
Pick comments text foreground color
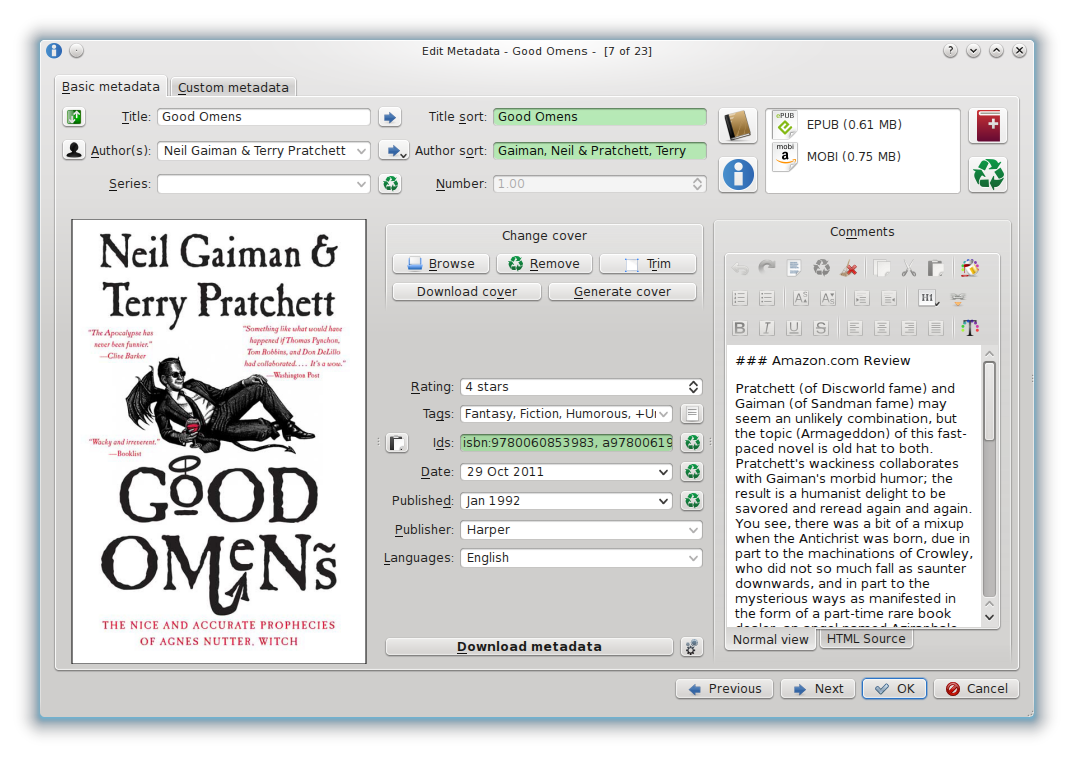click(969, 328)
